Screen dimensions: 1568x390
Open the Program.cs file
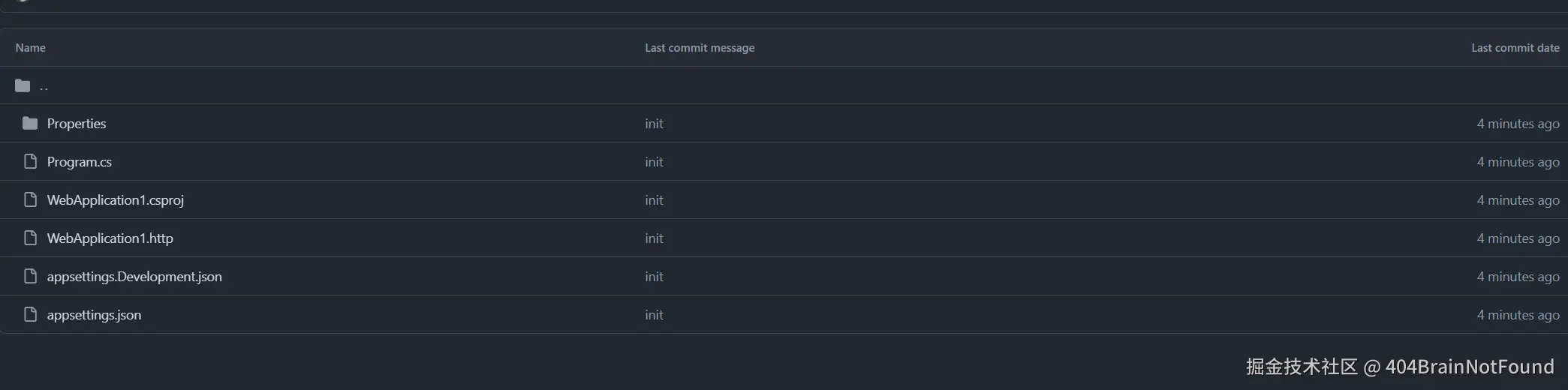click(80, 162)
